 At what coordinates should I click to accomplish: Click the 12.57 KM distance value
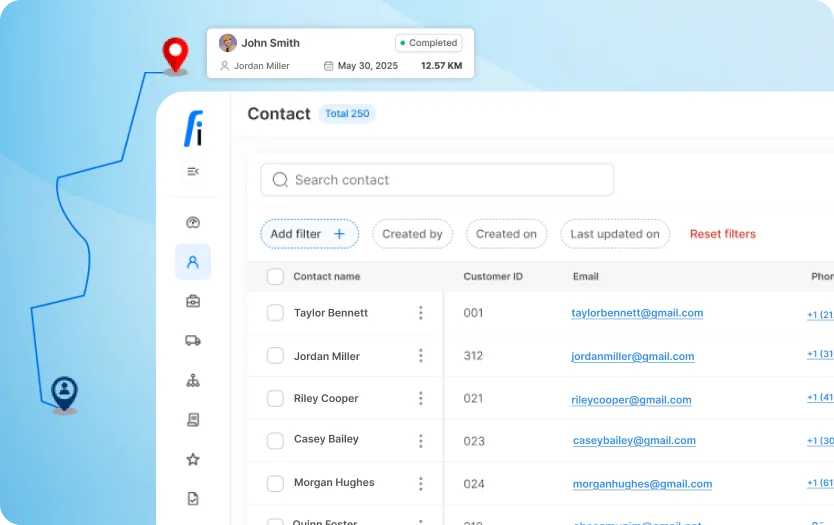coord(441,66)
